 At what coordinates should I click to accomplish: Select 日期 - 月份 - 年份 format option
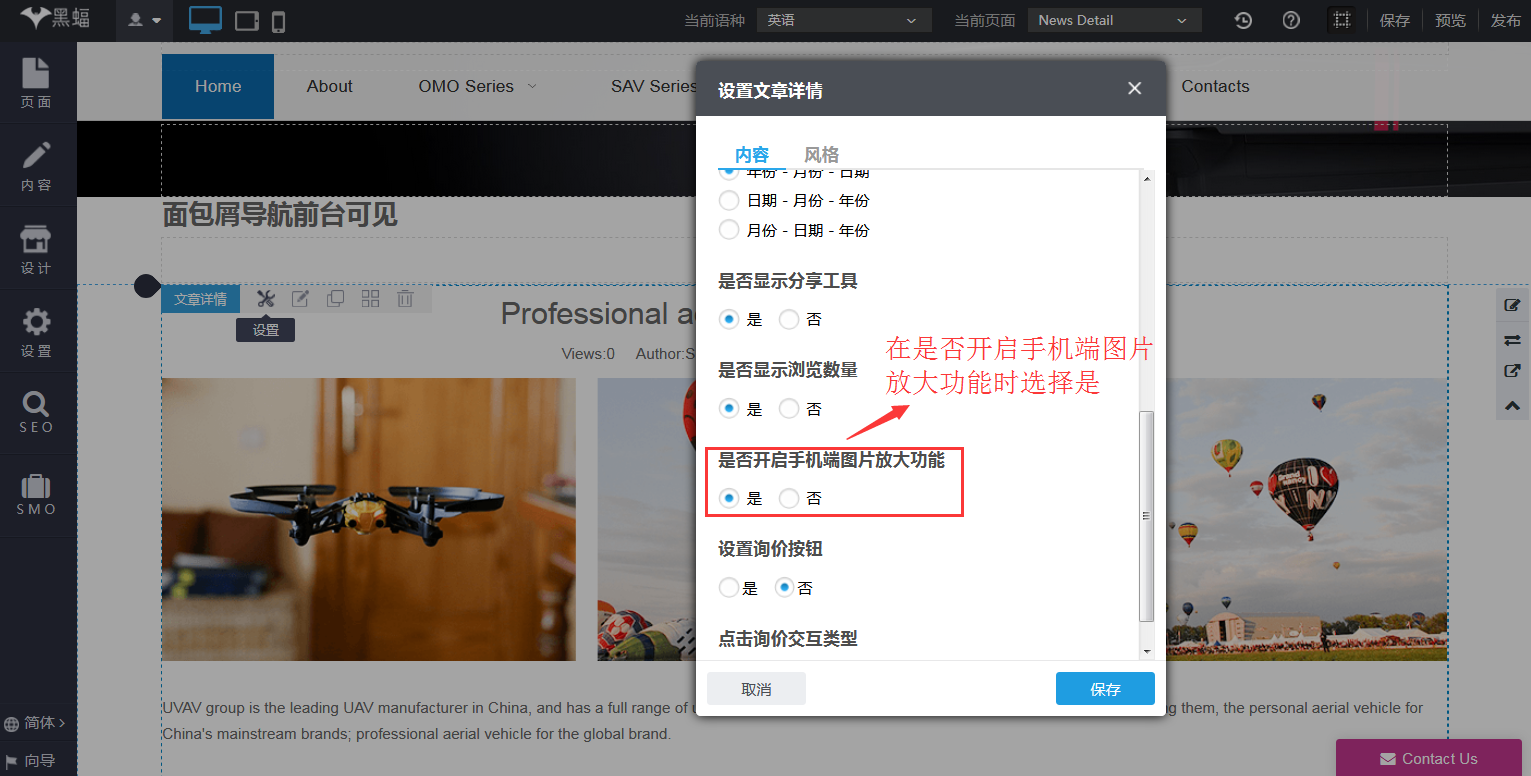[729, 200]
